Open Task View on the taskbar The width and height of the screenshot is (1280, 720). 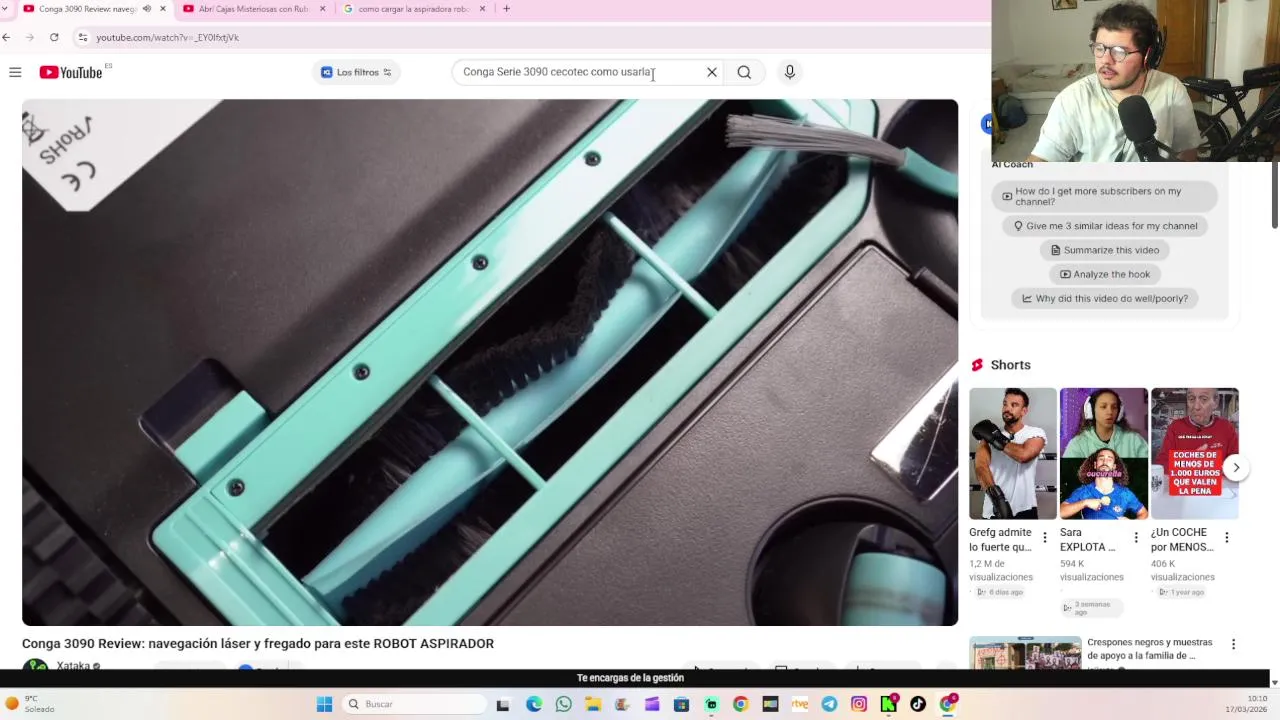[x=503, y=704]
